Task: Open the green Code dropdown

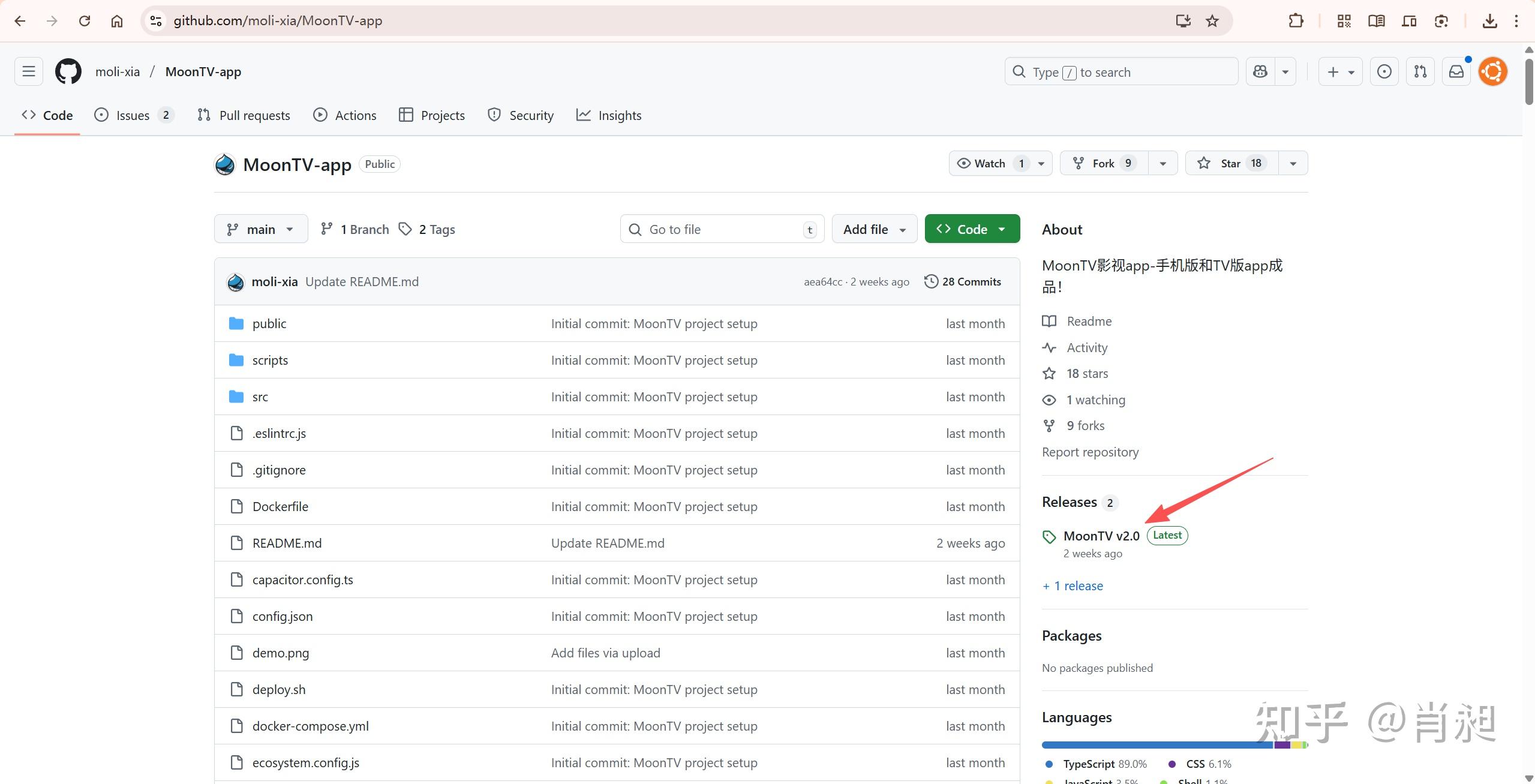Action: [x=972, y=229]
